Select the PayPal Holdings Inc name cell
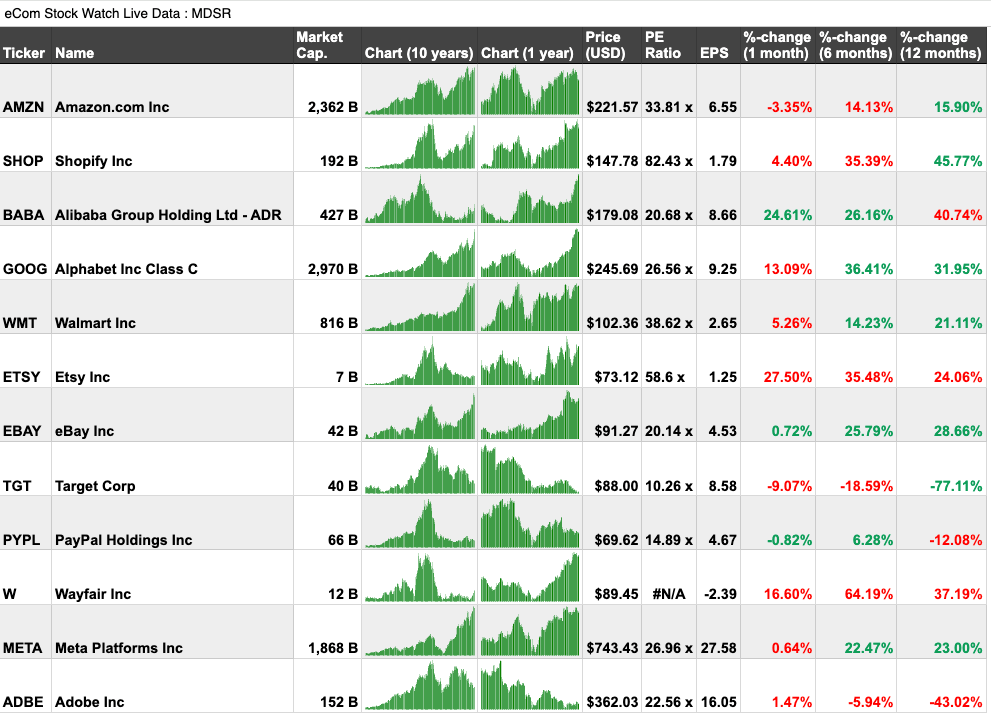This screenshot has height=723, width=991. (x=124, y=540)
